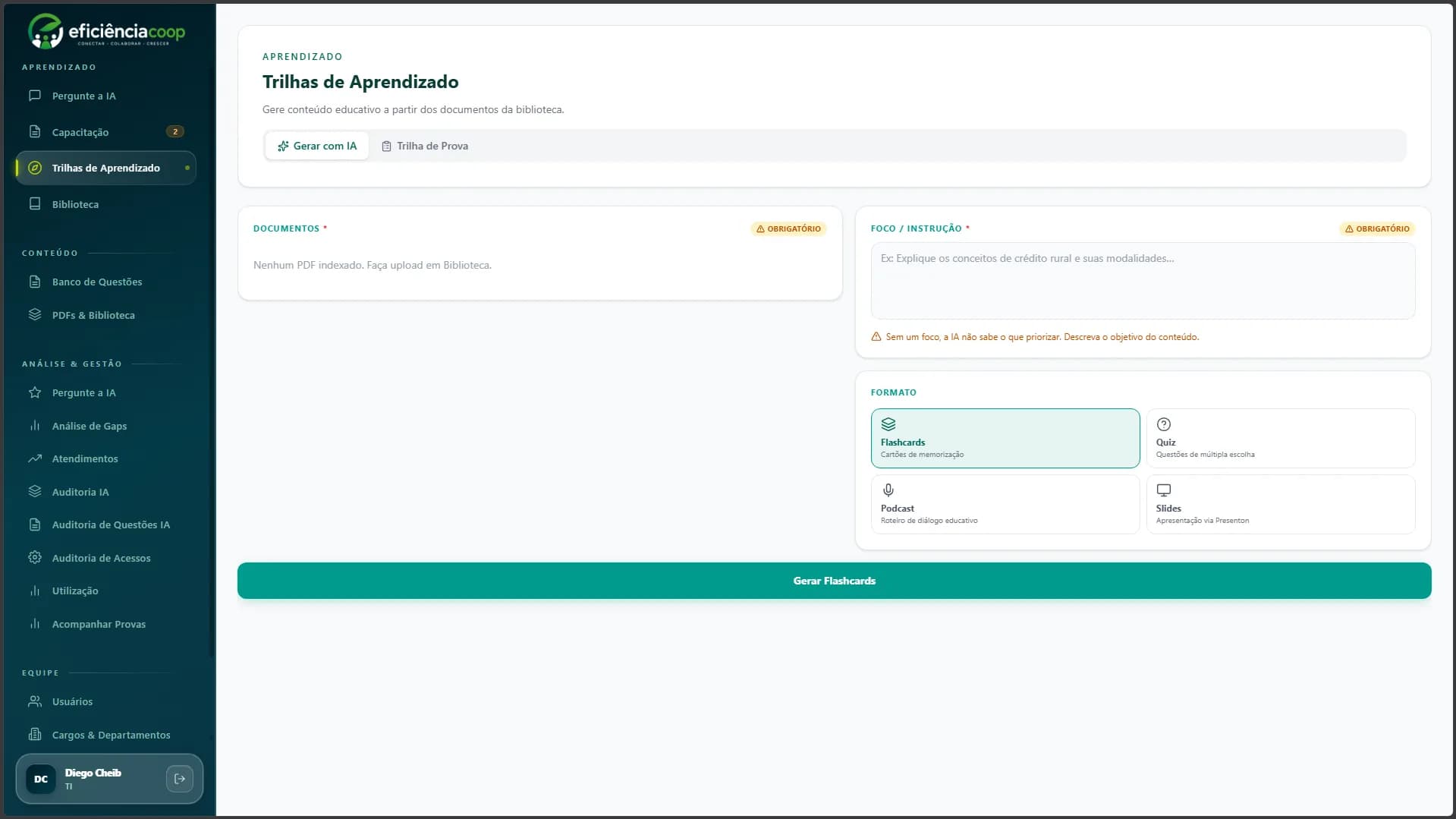Switch to the Gerar com IA tab

click(x=317, y=146)
